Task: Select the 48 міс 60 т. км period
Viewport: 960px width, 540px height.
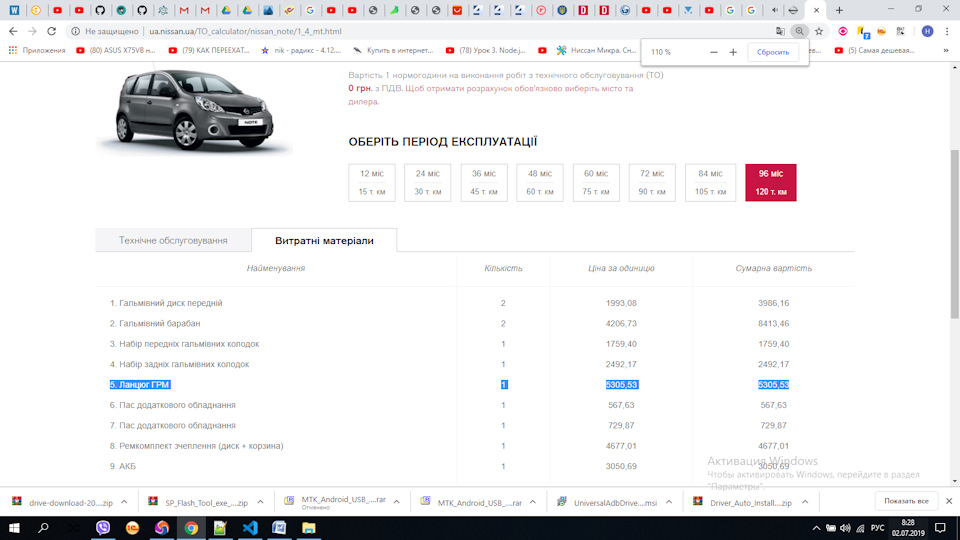Action: pyautogui.click(x=539, y=182)
